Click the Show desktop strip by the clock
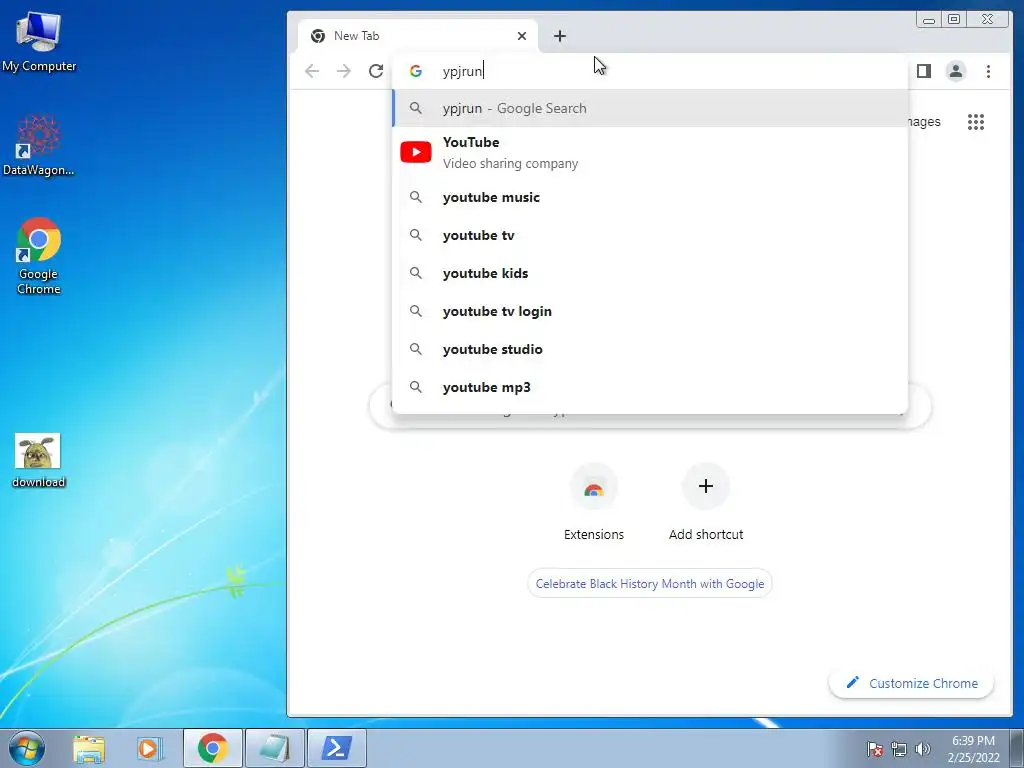Screen dimensions: 1024x768 coord(1017,748)
